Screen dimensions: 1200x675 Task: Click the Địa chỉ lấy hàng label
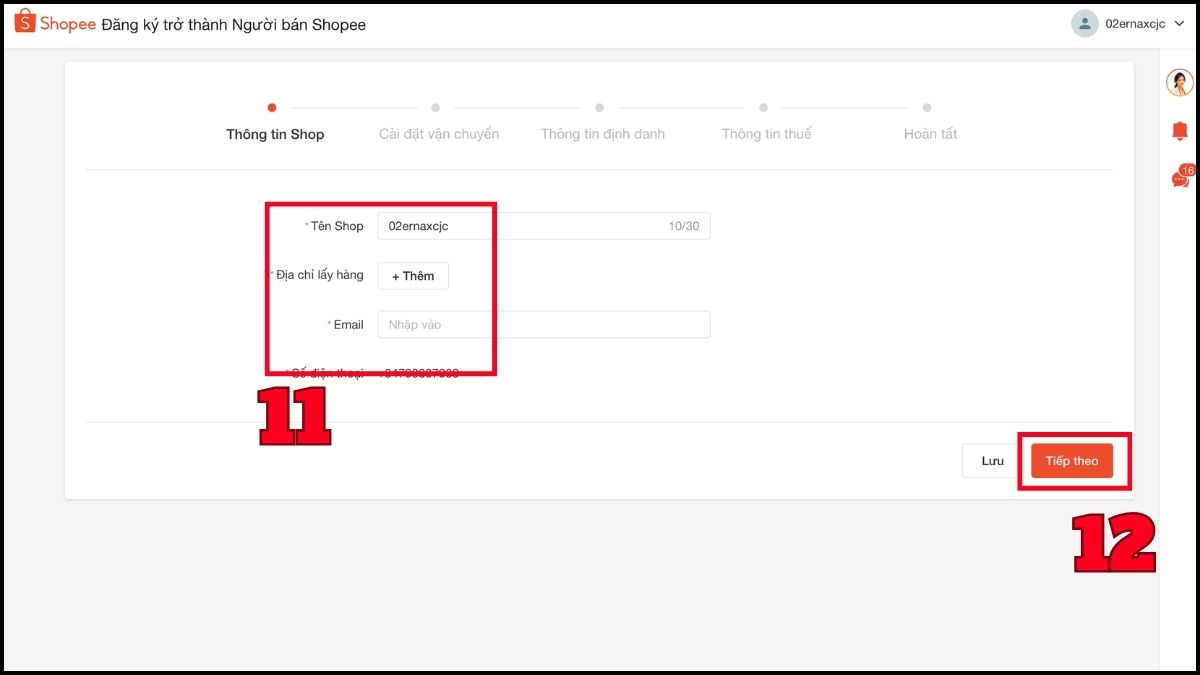(320, 275)
